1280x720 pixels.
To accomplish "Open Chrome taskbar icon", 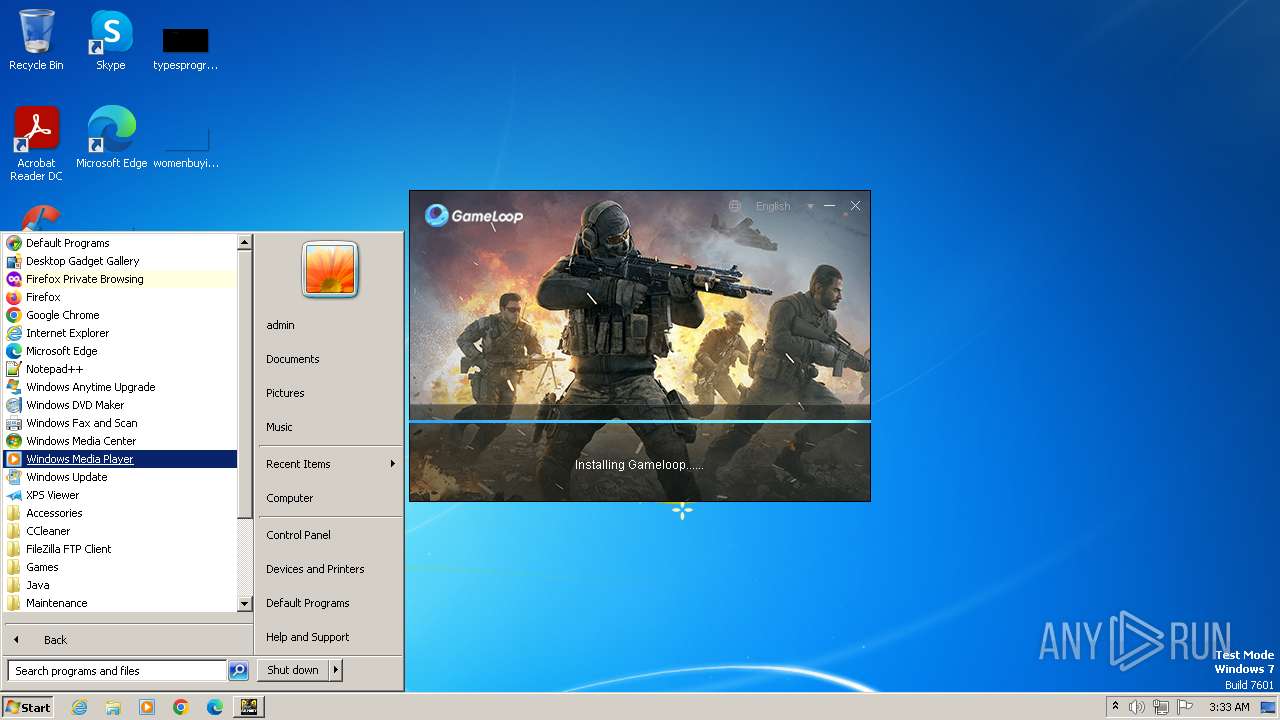I will pyautogui.click(x=181, y=707).
